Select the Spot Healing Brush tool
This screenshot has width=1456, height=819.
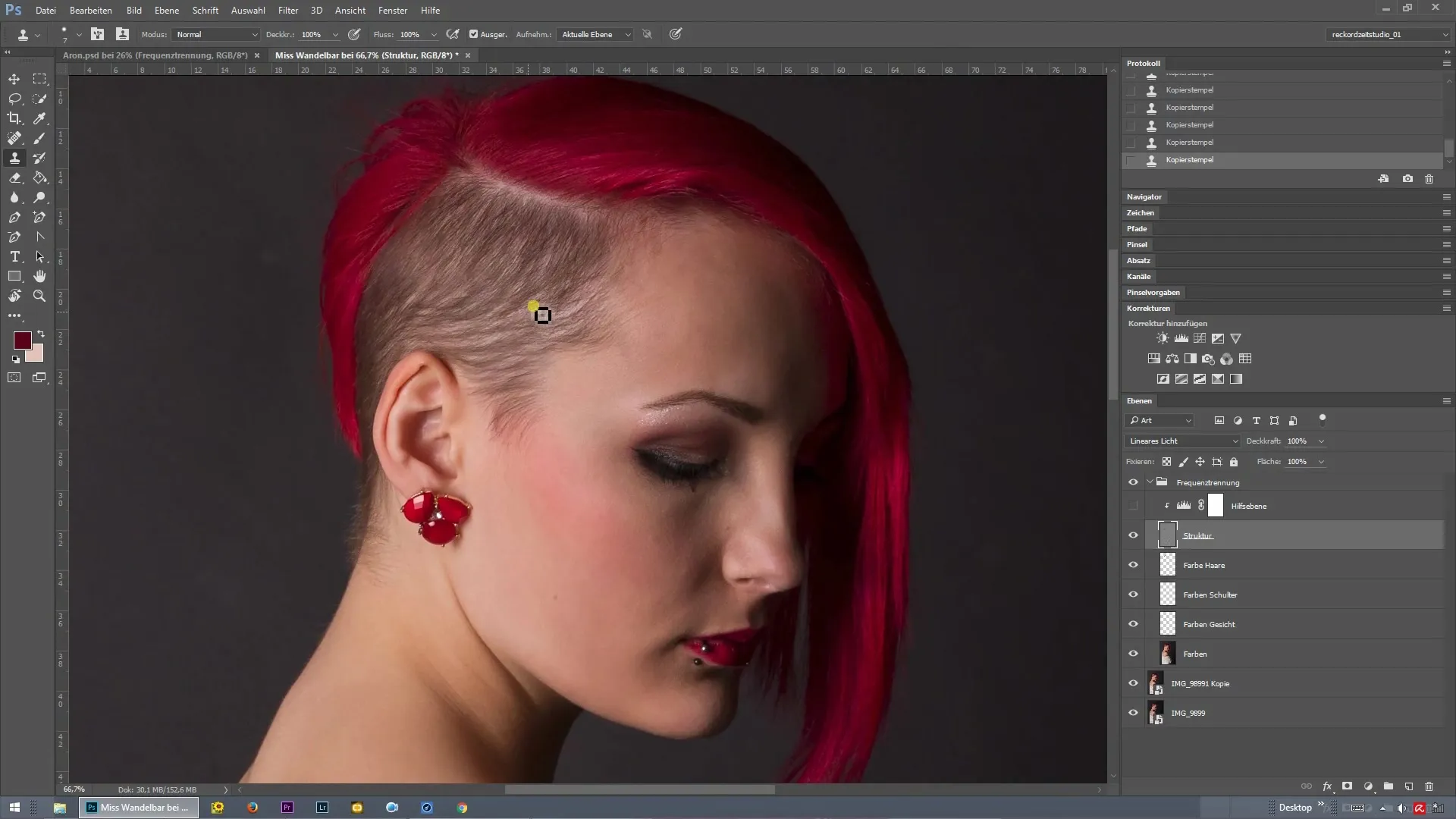click(x=14, y=138)
